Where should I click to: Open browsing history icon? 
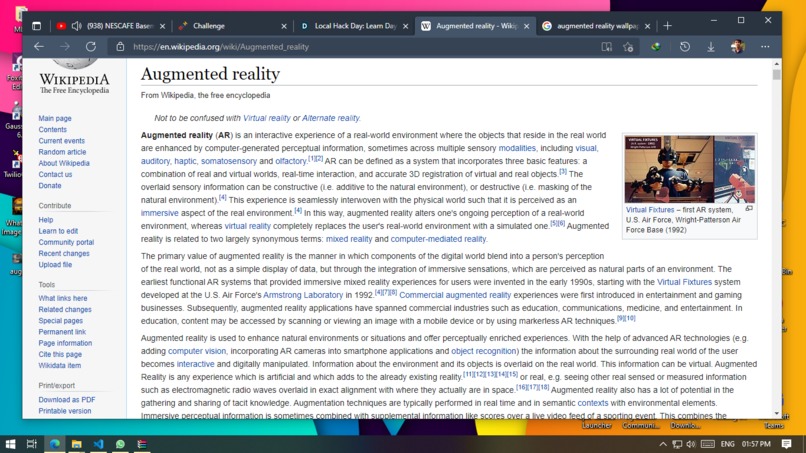[685, 47]
